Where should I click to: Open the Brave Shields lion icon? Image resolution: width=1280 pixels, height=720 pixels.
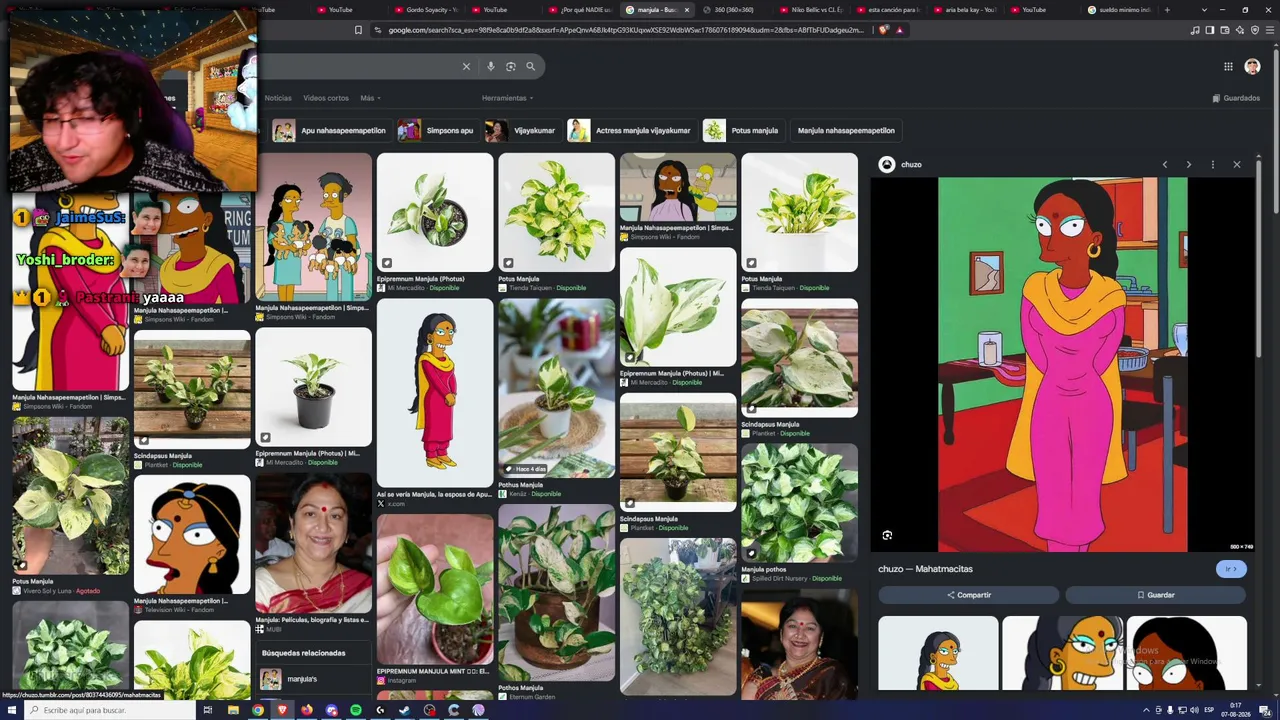pyautogui.click(x=883, y=30)
